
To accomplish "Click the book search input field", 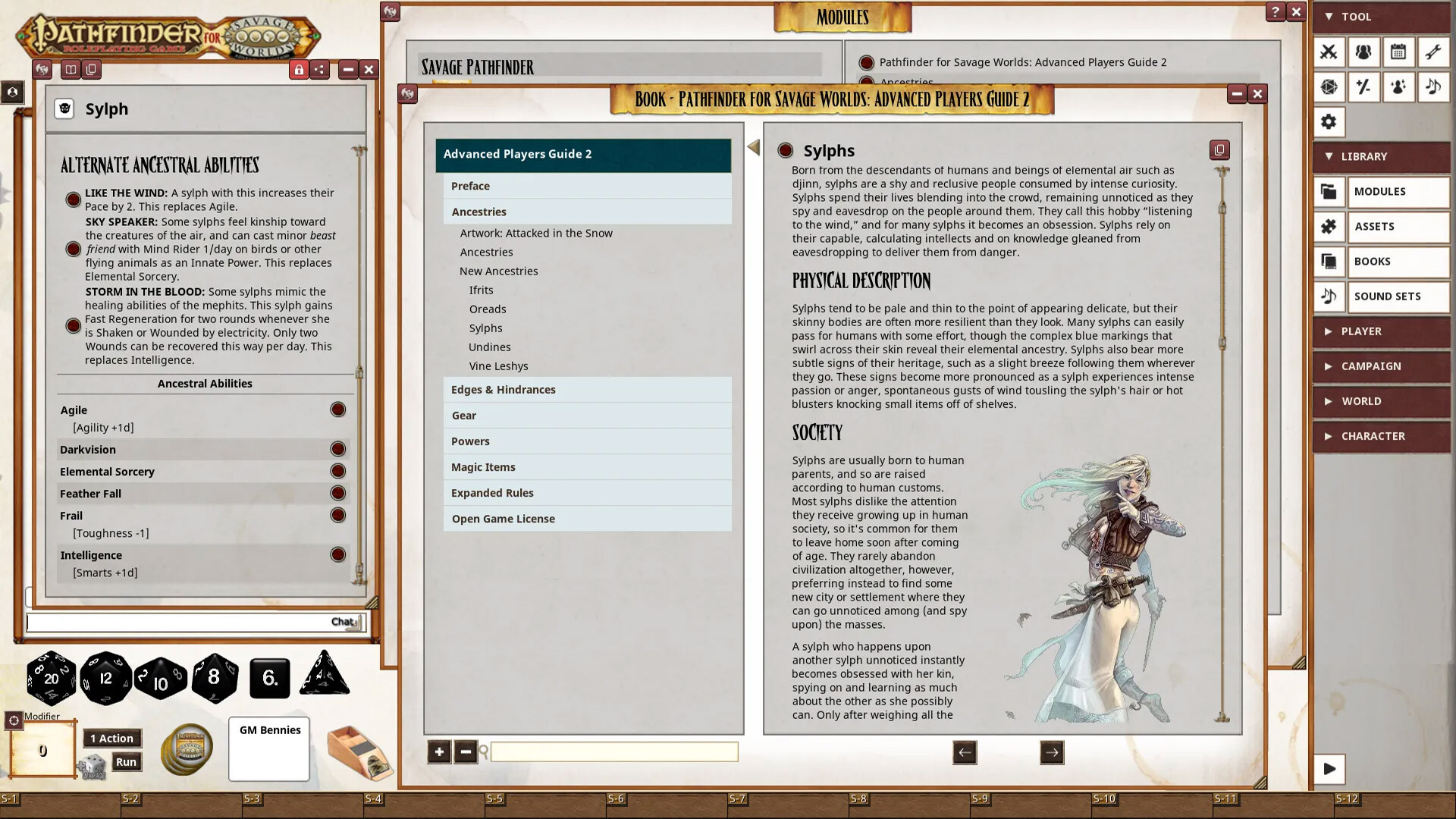I will point(613,752).
